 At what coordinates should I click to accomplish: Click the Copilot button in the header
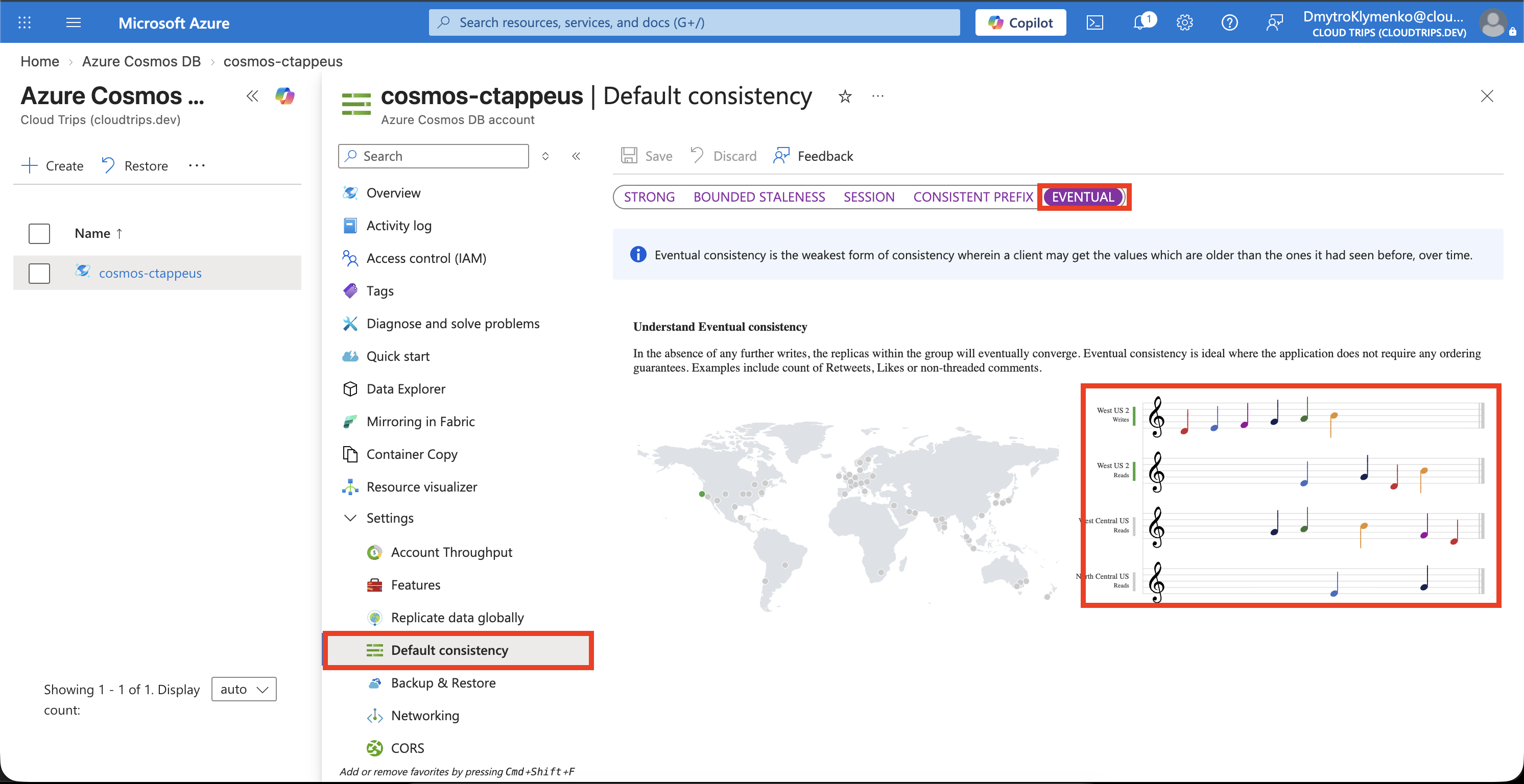pyautogui.click(x=1020, y=22)
